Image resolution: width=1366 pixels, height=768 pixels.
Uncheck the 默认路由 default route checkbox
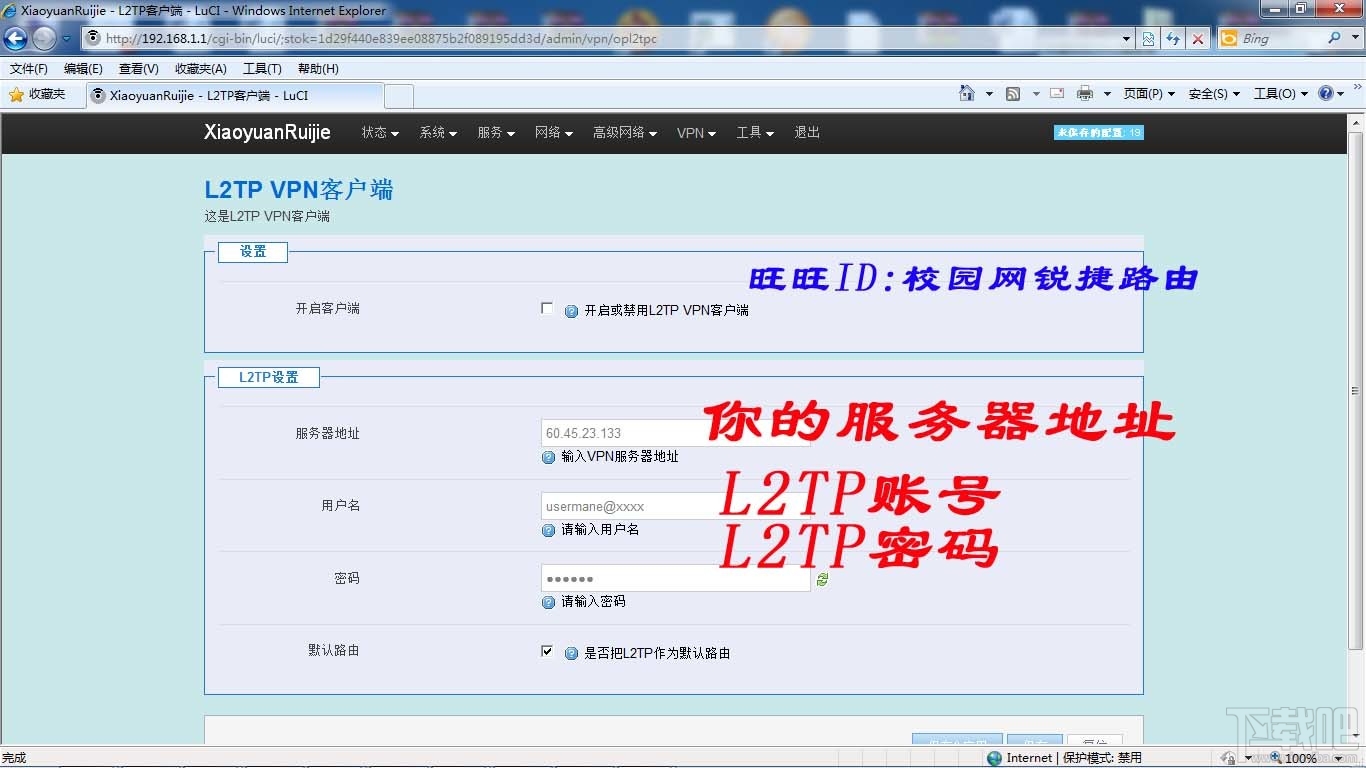(547, 650)
